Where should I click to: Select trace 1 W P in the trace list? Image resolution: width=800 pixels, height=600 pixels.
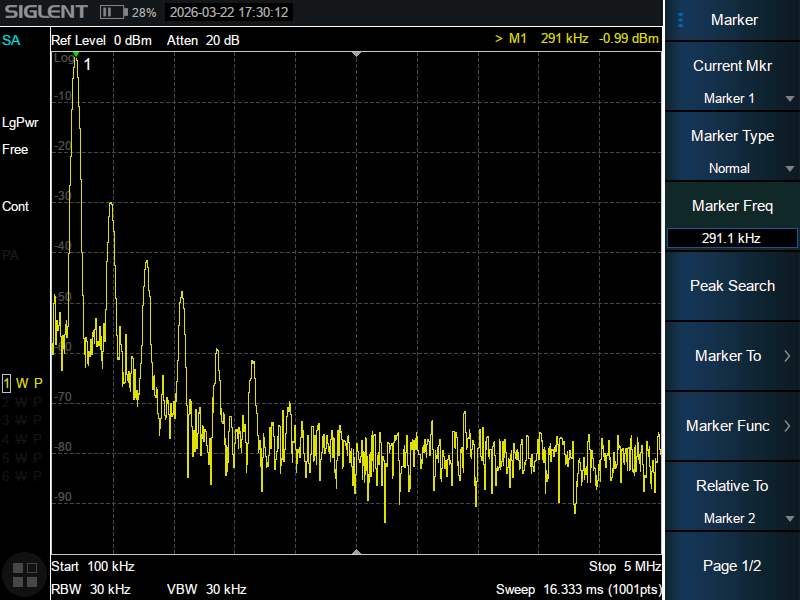click(23, 383)
